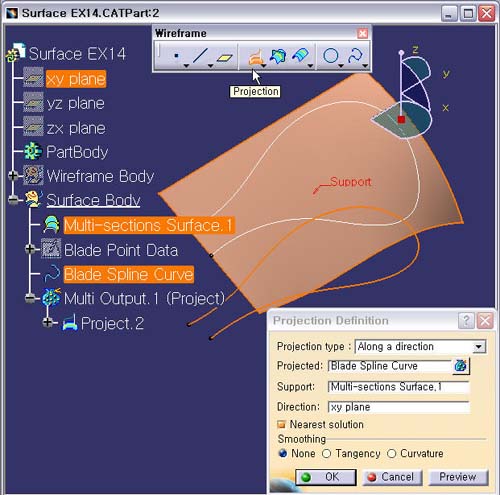
Task: Open the Projection type dropdown
Action: click(479, 347)
